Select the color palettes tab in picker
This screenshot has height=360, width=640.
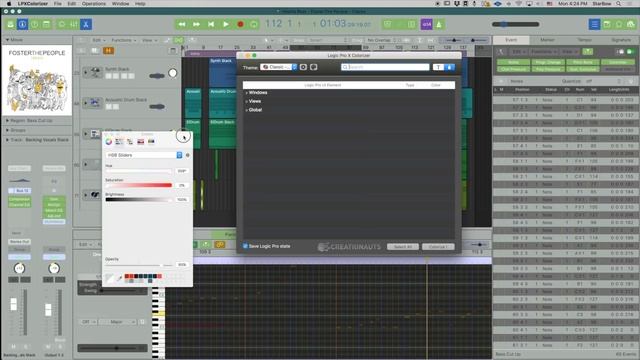(x=130, y=142)
